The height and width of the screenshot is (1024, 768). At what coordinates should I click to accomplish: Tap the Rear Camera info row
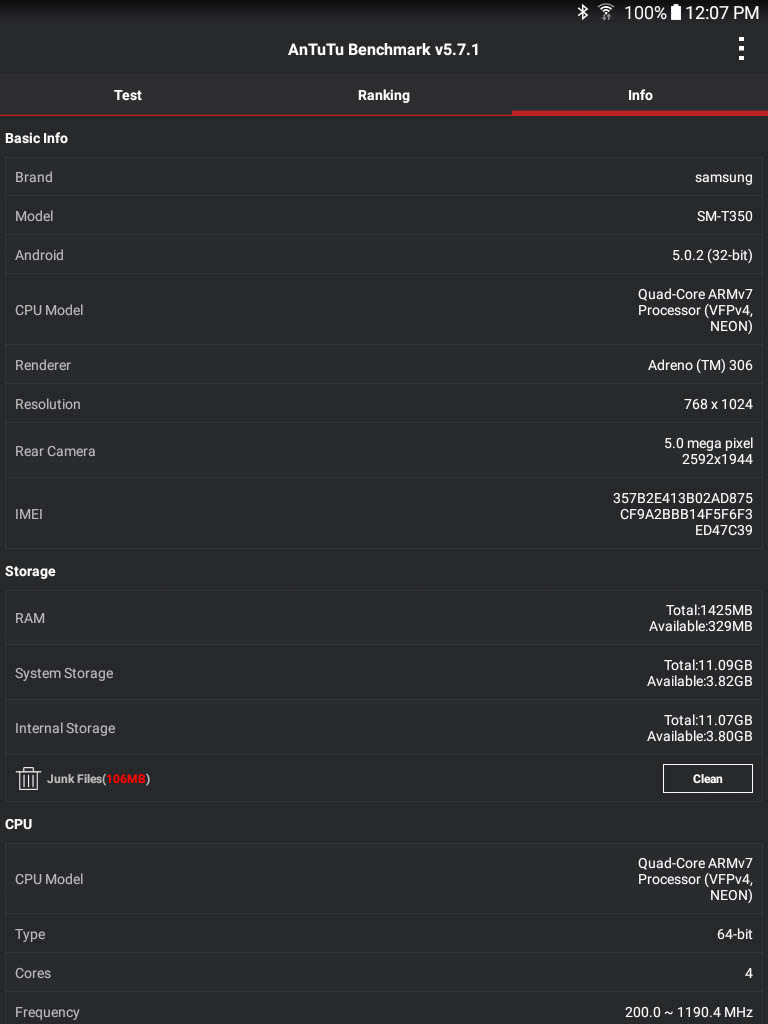point(384,451)
